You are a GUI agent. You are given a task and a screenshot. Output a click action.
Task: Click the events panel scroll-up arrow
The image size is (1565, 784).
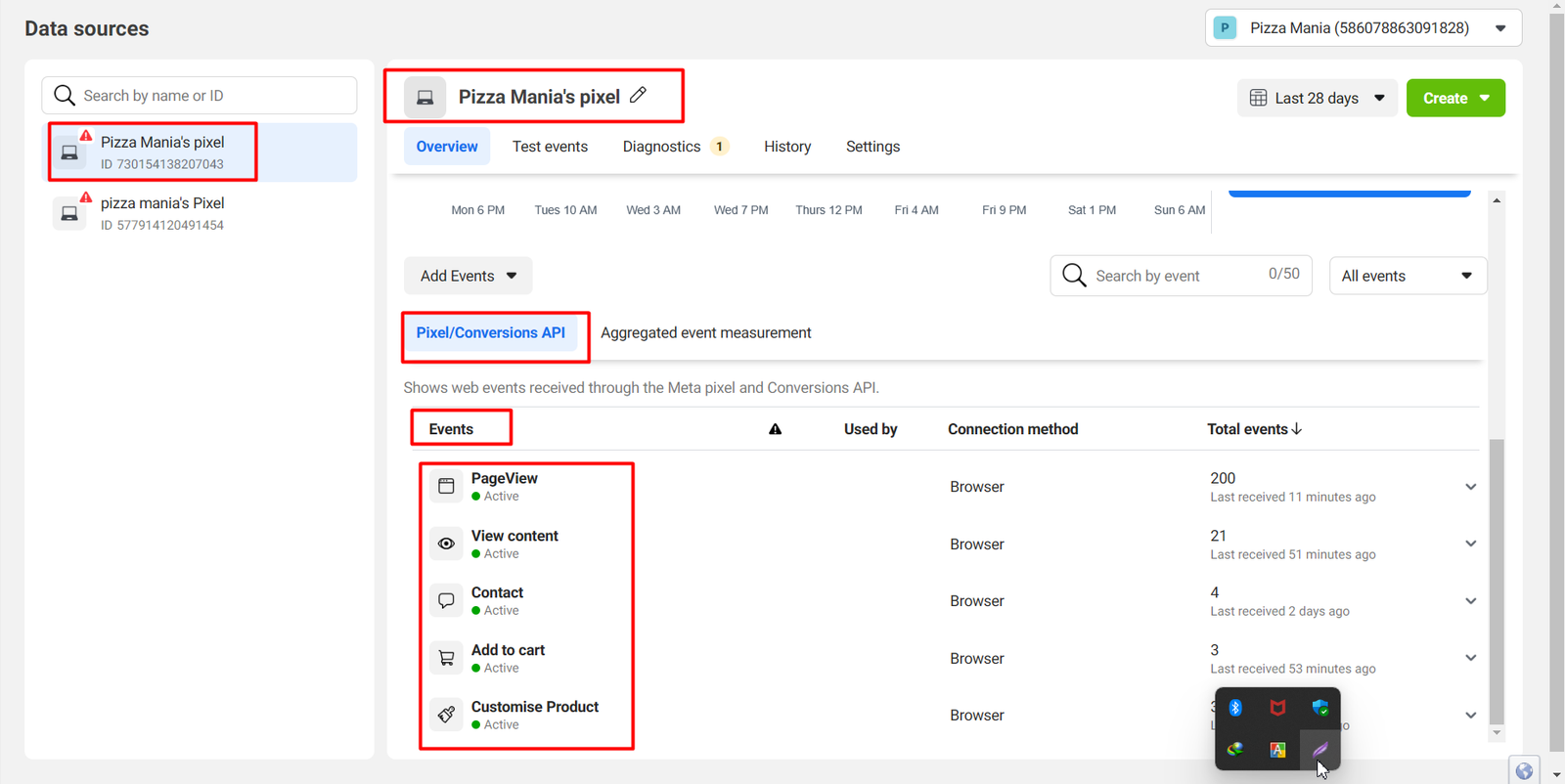[x=1497, y=200]
